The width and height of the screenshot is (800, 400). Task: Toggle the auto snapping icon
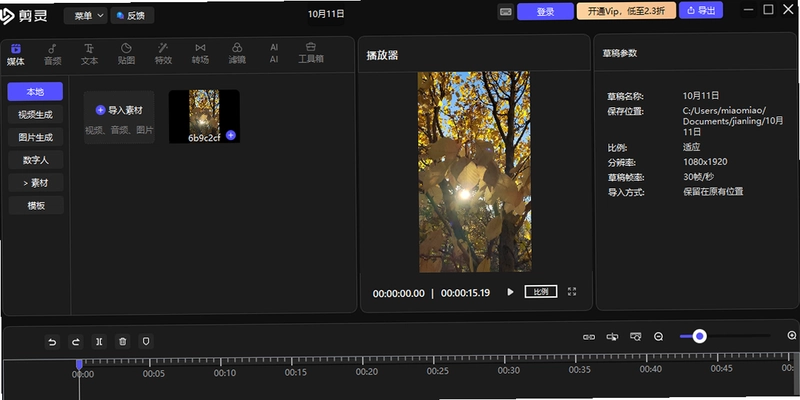pyautogui.click(x=612, y=337)
